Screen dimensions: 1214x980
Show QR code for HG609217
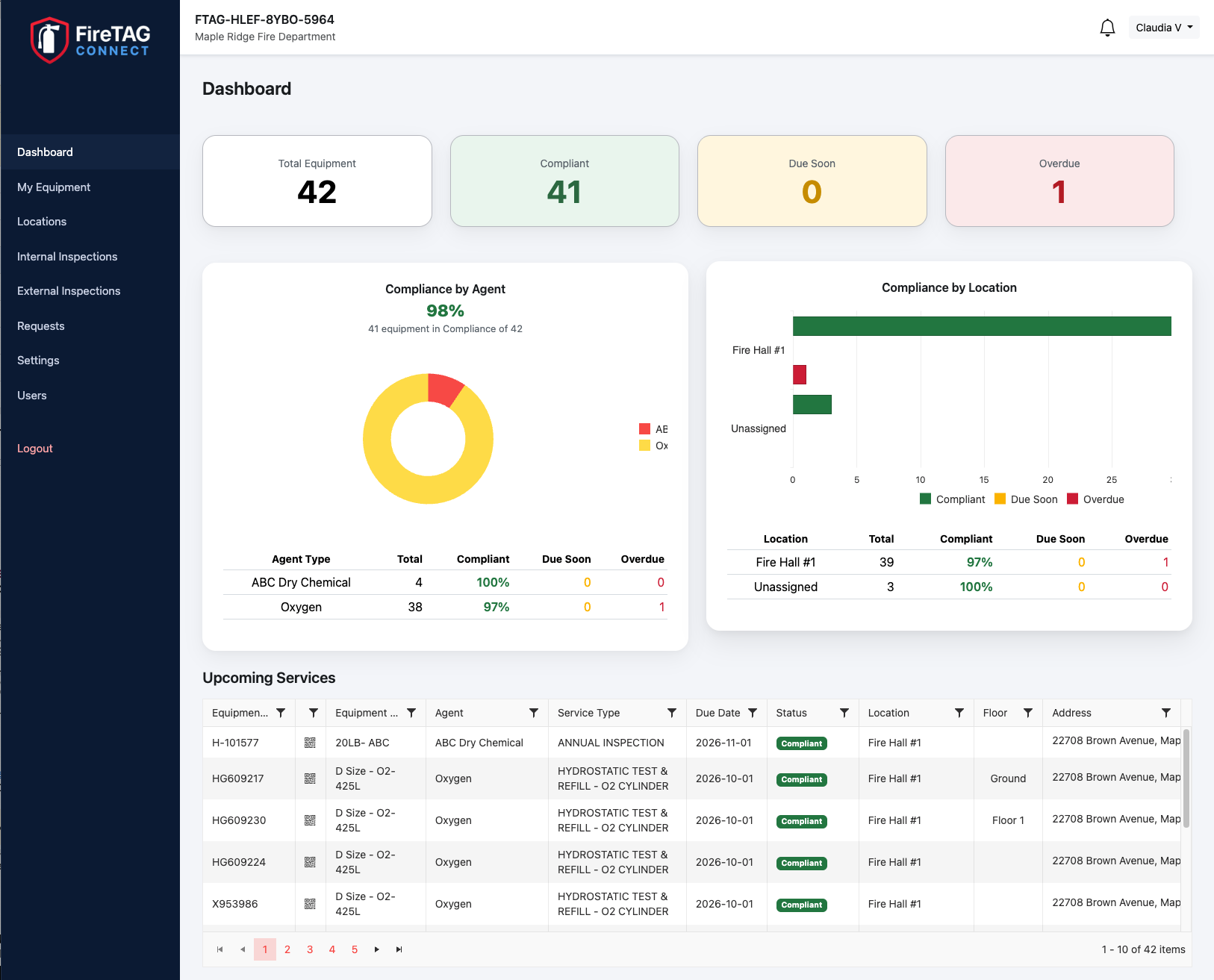310,778
